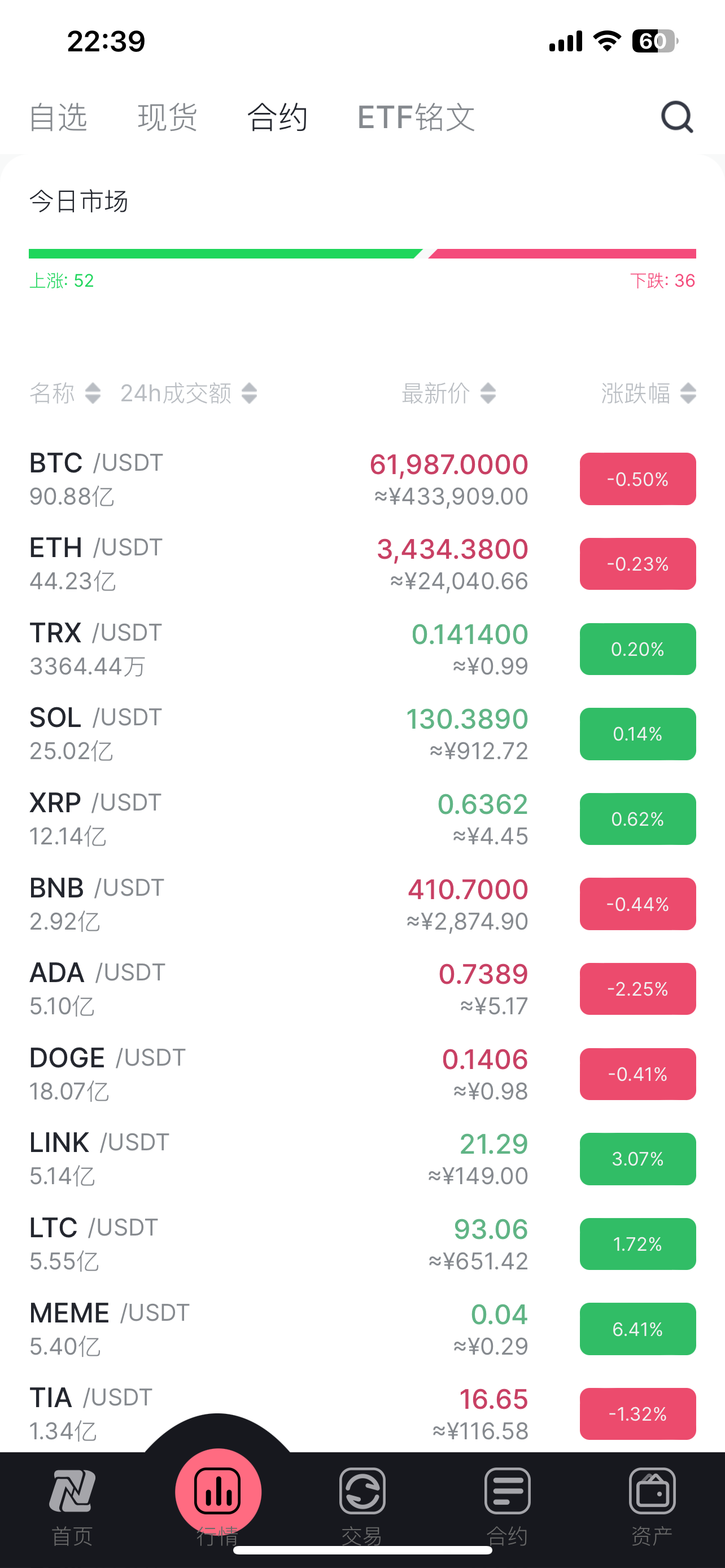Open the ETF铭文 tab

pos(416,117)
